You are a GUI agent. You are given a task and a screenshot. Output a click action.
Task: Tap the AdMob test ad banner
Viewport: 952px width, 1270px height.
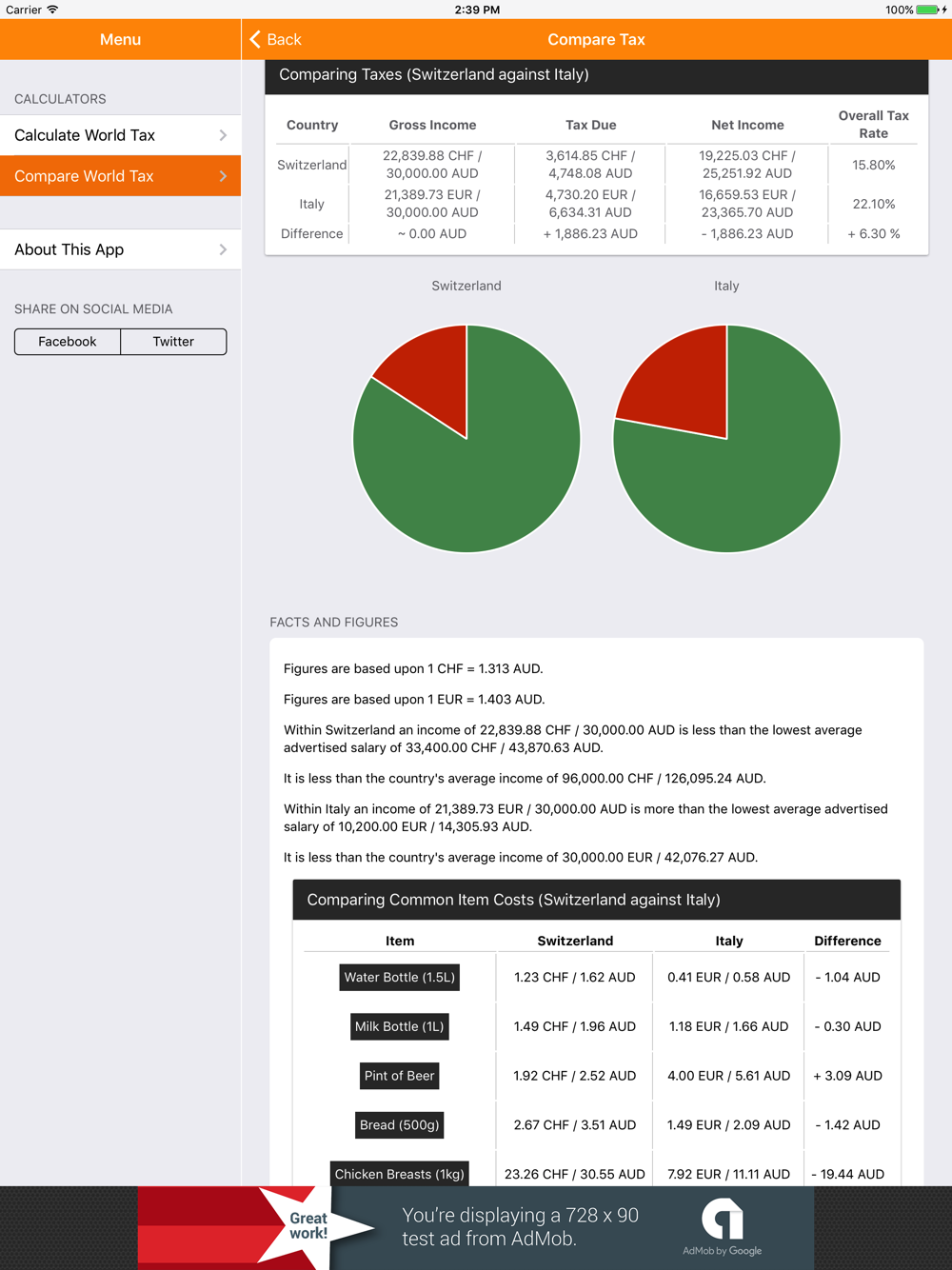click(476, 1228)
